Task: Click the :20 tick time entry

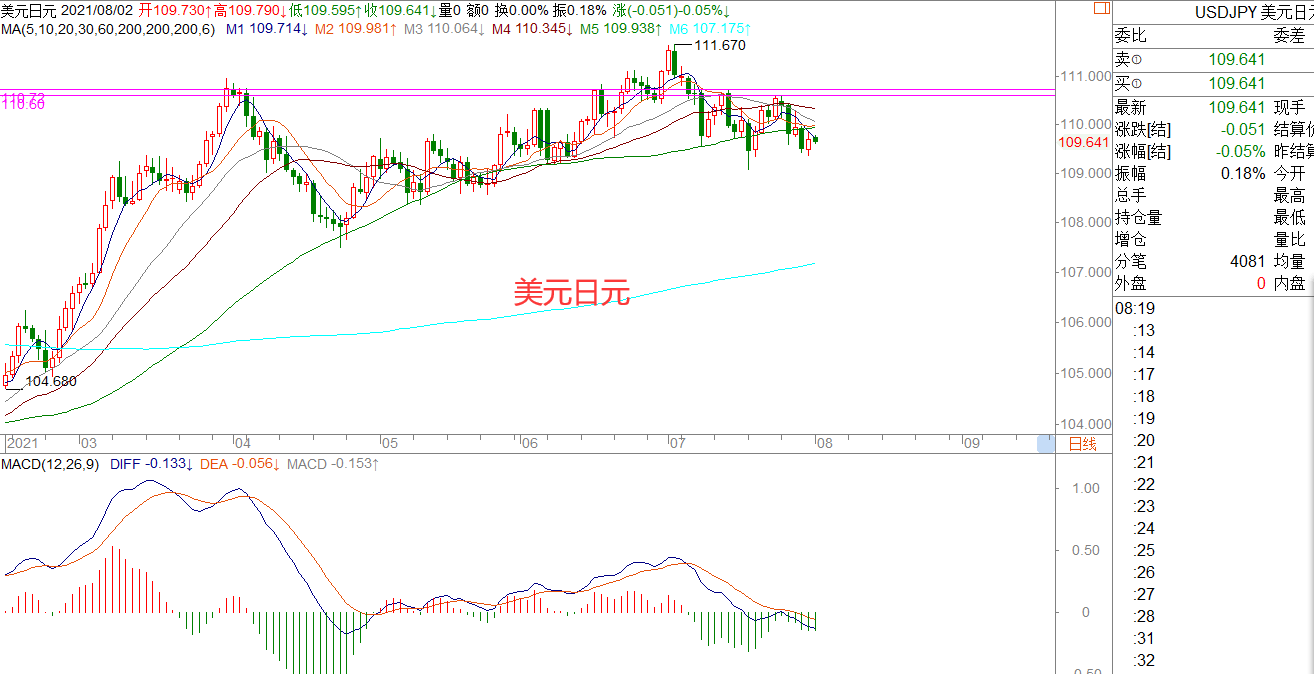Action: [1144, 441]
